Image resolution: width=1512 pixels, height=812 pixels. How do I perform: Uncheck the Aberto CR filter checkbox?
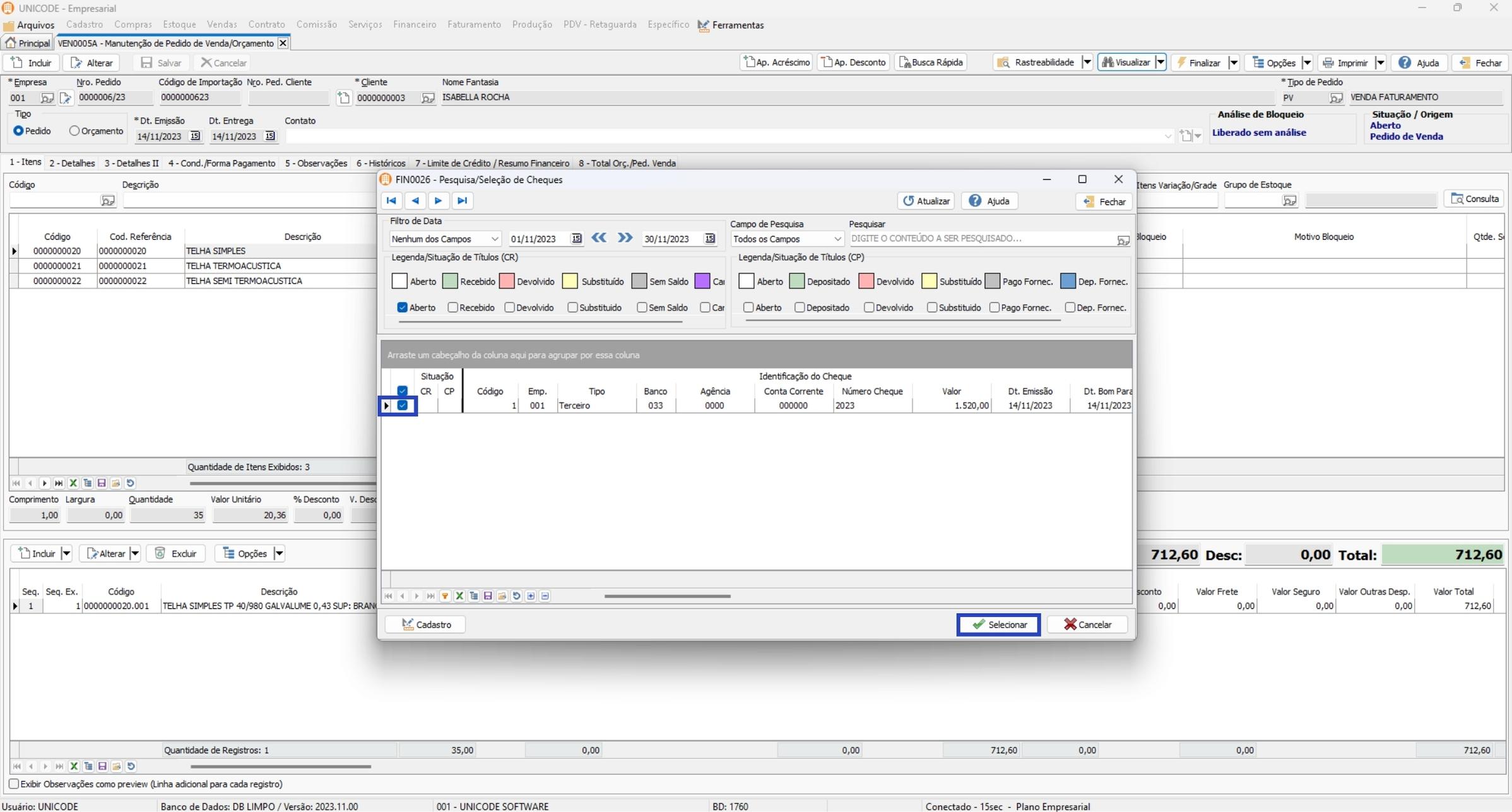click(402, 307)
